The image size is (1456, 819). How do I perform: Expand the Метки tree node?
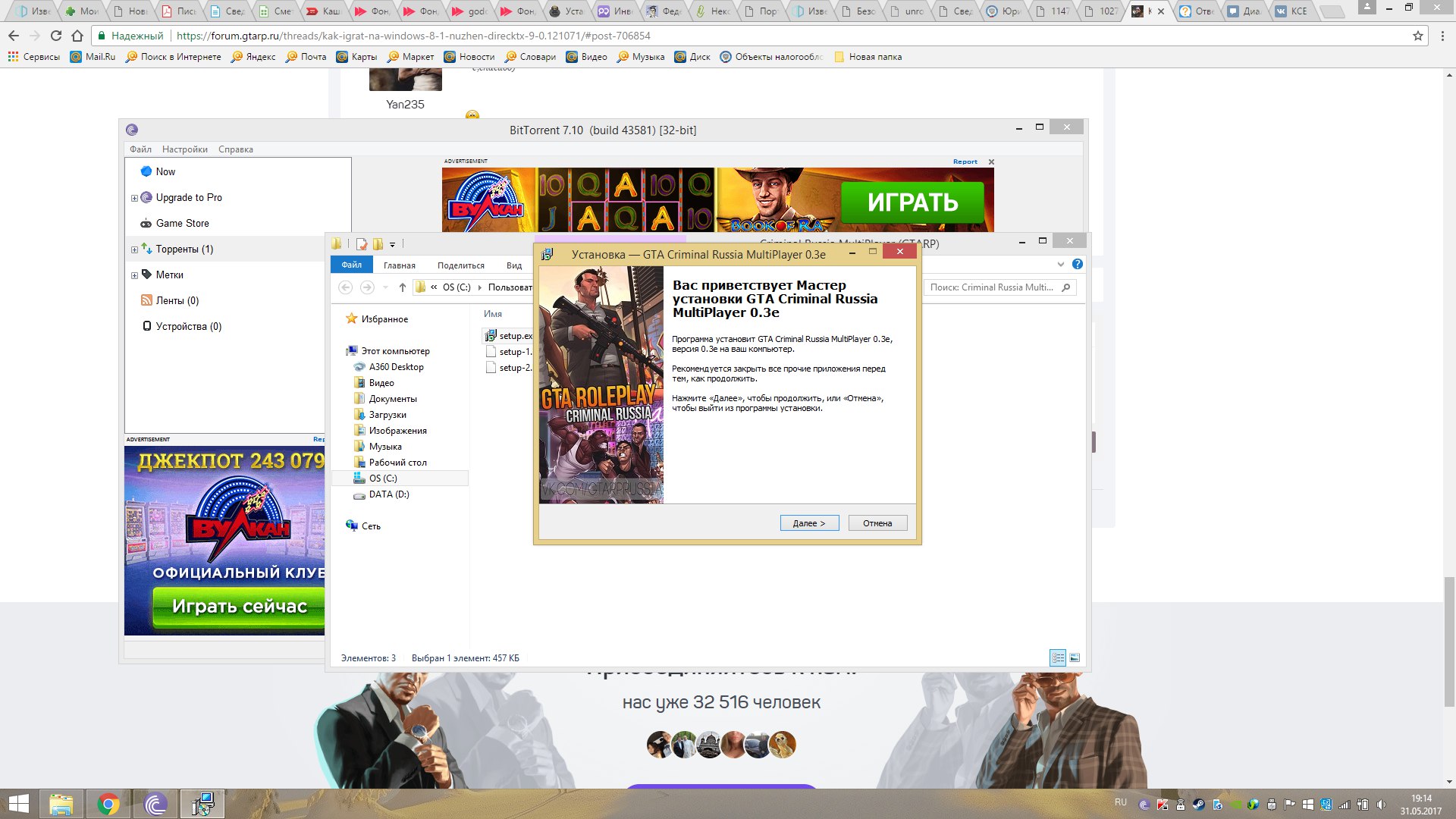click(134, 275)
